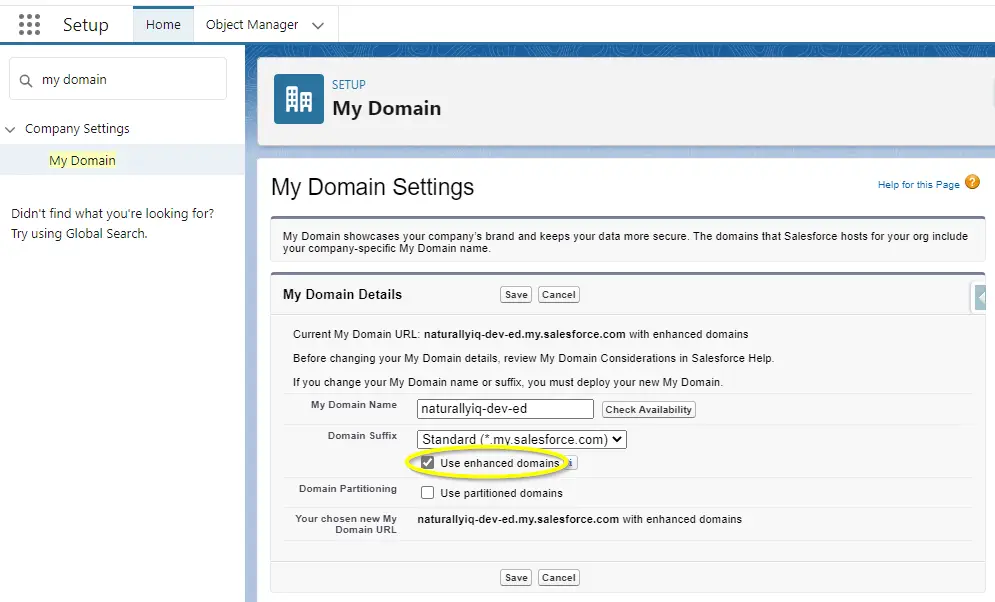This screenshot has height=602, width=995.
Task: Click the Check Availability button
Action: click(648, 409)
